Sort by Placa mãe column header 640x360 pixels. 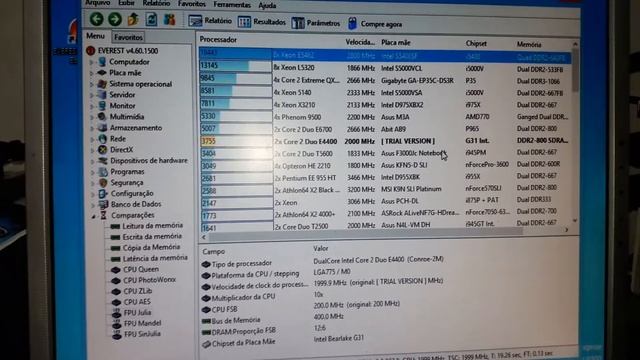[x=396, y=42]
